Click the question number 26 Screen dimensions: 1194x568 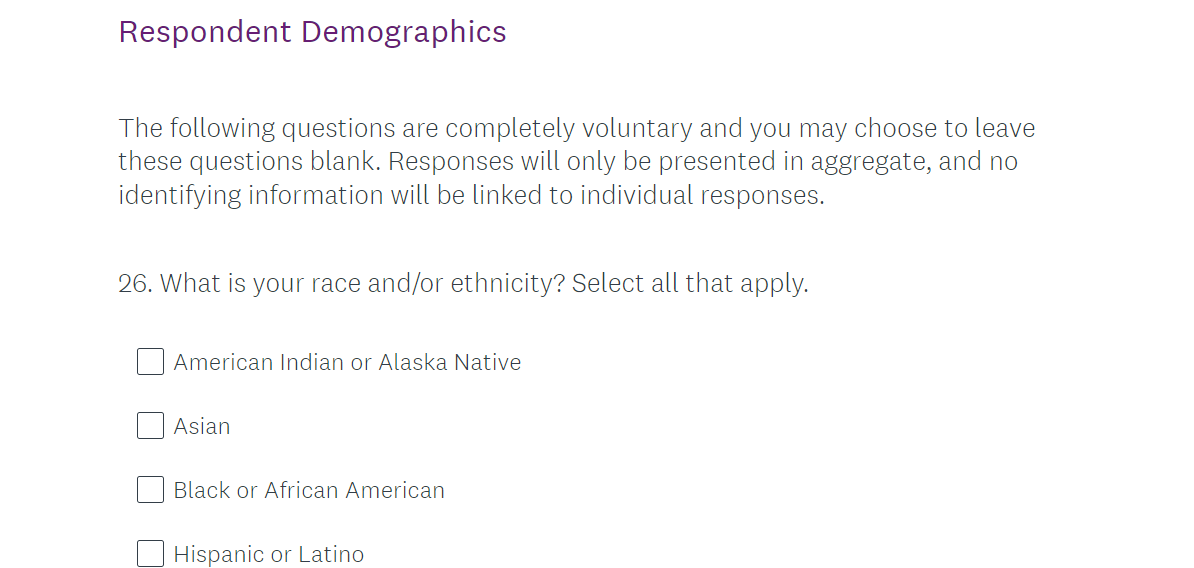134,284
